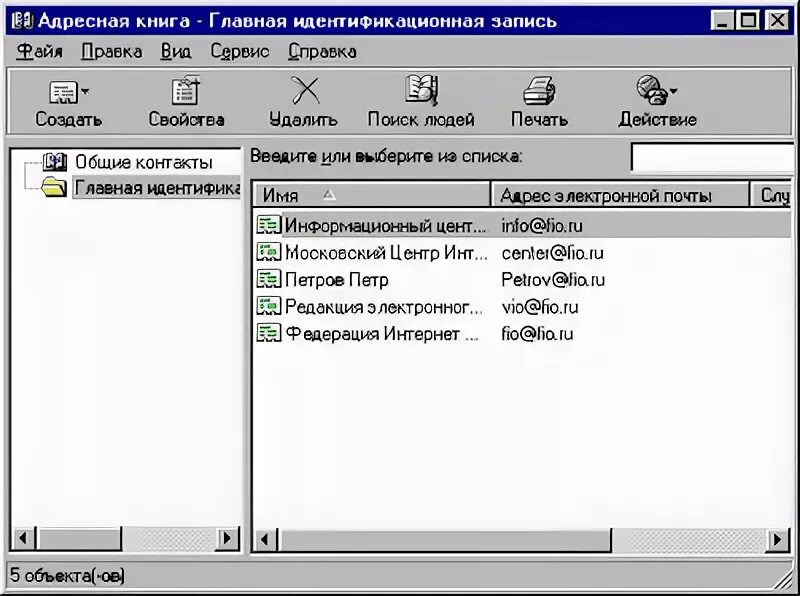Click the Создать toolbar icon

click(x=63, y=92)
